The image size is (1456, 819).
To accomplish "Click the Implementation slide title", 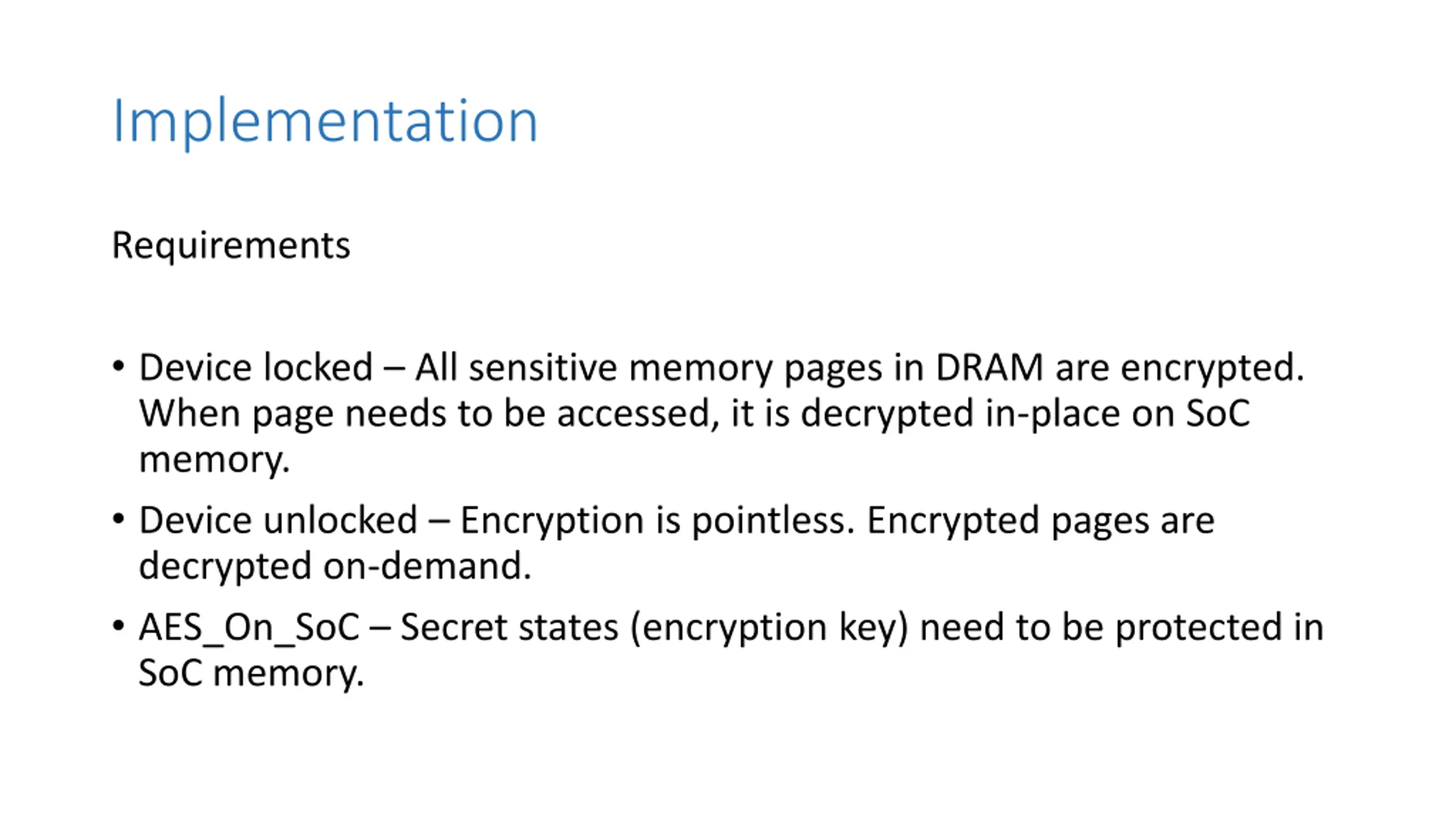I will (x=325, y=122).
